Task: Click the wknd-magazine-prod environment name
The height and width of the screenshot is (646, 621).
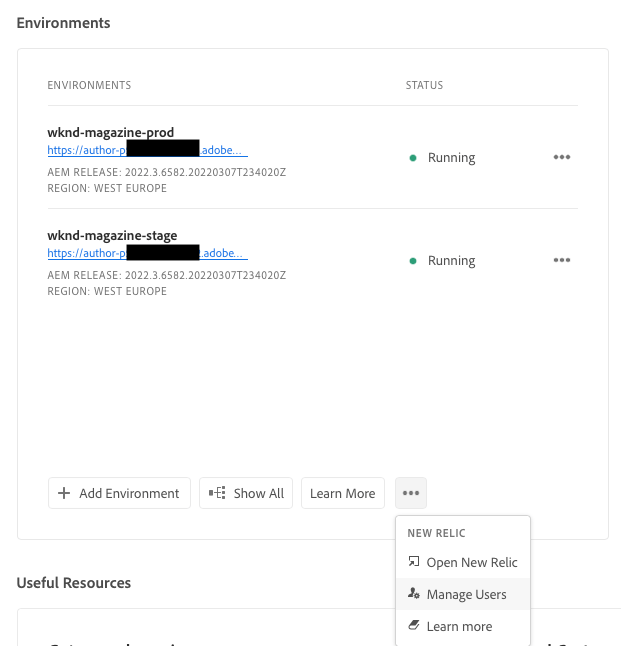Action: (x=110, y=133)
